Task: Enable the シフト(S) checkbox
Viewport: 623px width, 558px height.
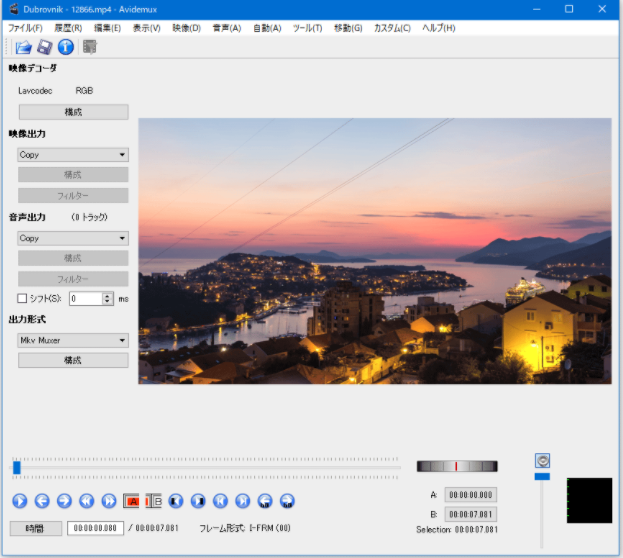Action: pos(22,298)
